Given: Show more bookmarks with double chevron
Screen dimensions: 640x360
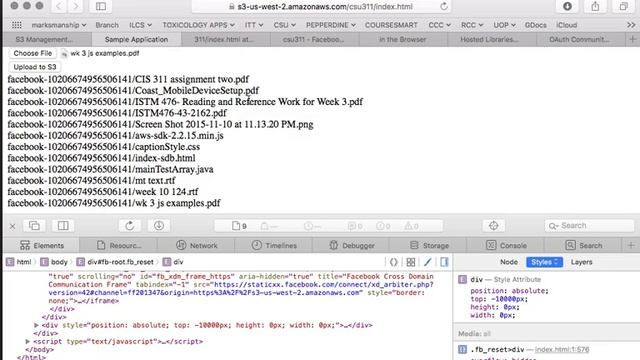Looking at the screenshot, I should coord(631,25).
